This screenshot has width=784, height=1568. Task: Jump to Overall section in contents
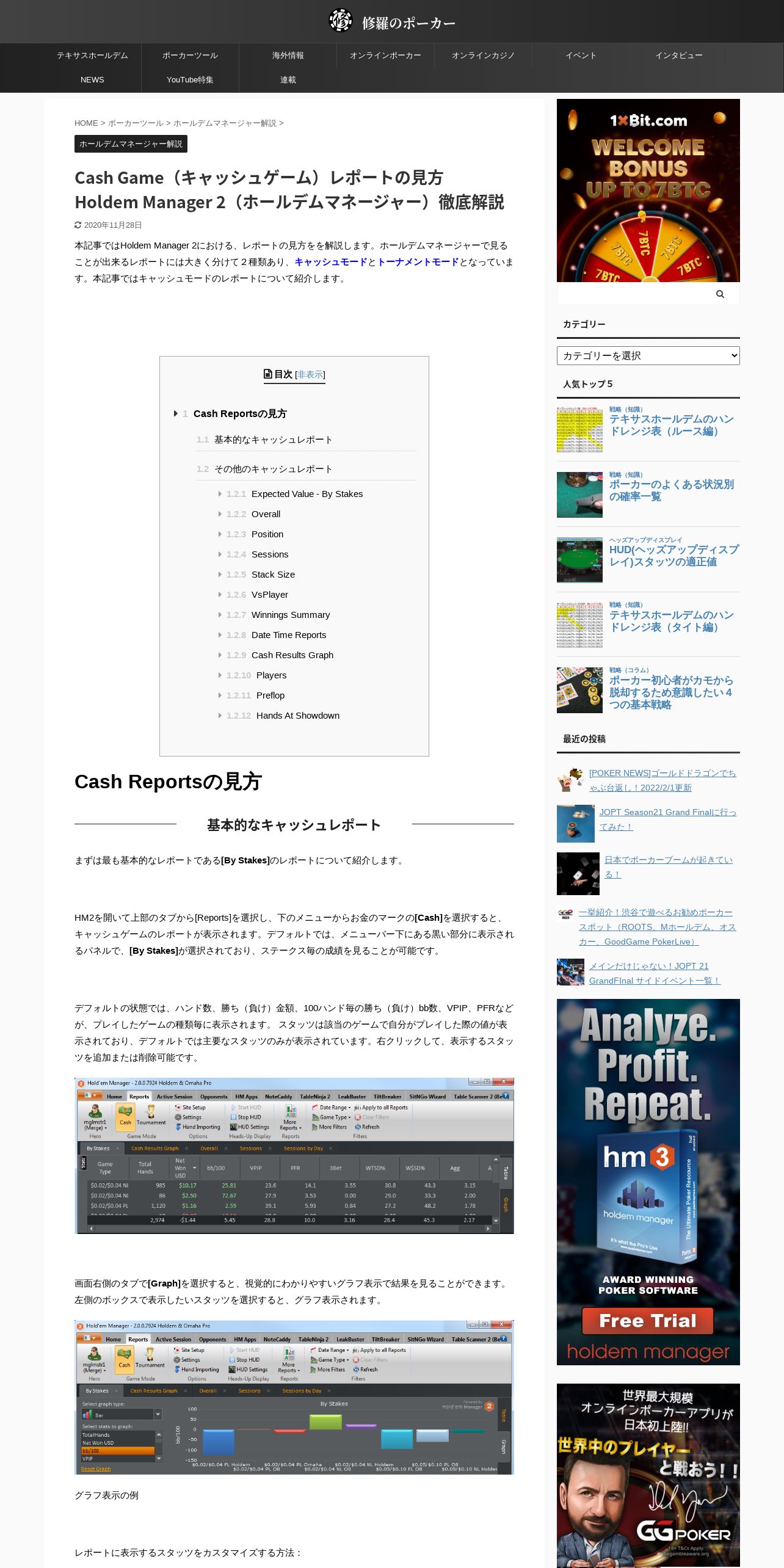pyautogui.click(x=266, y=514)
